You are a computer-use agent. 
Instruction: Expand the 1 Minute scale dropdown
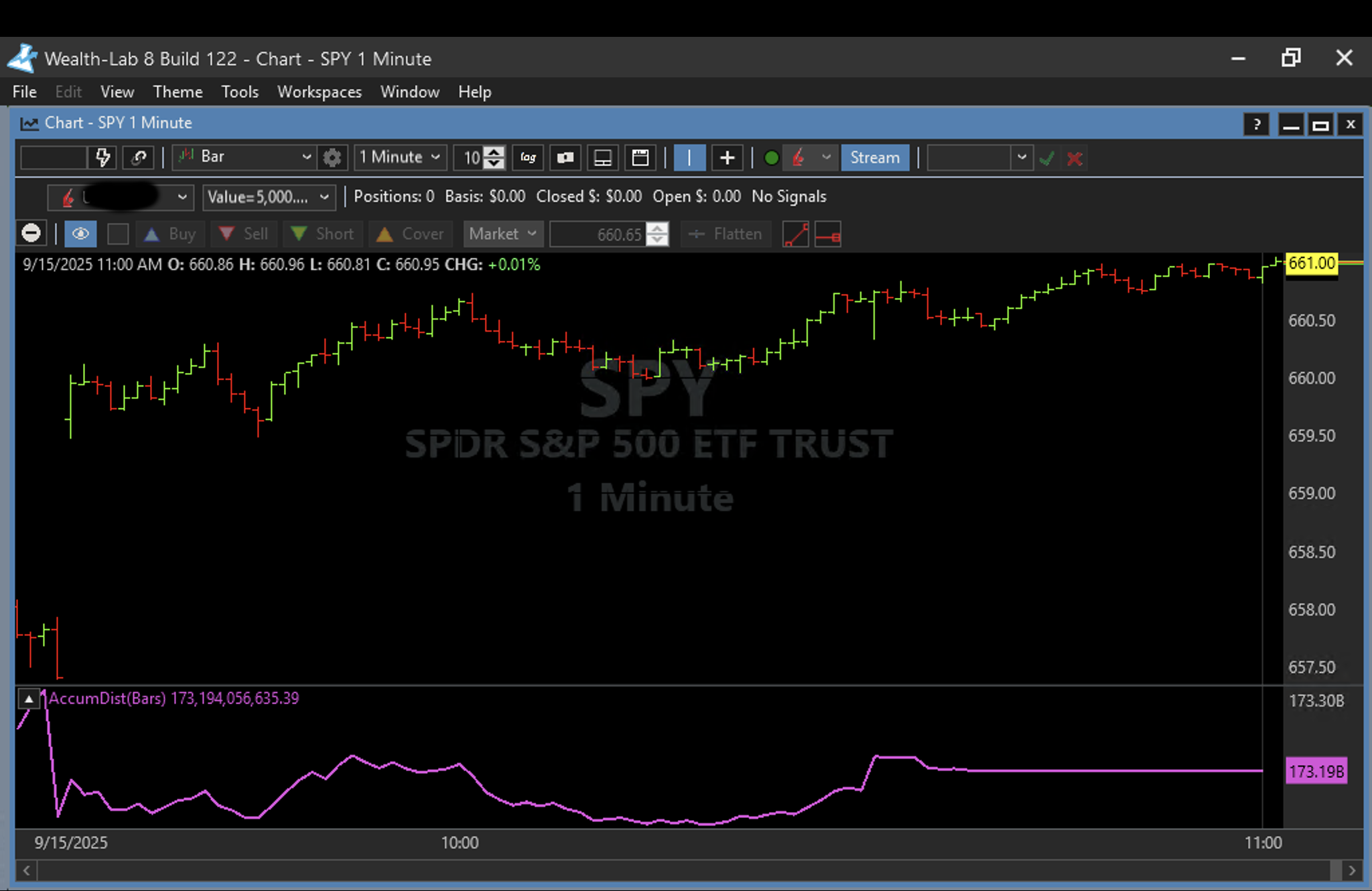tap(399, 157)
